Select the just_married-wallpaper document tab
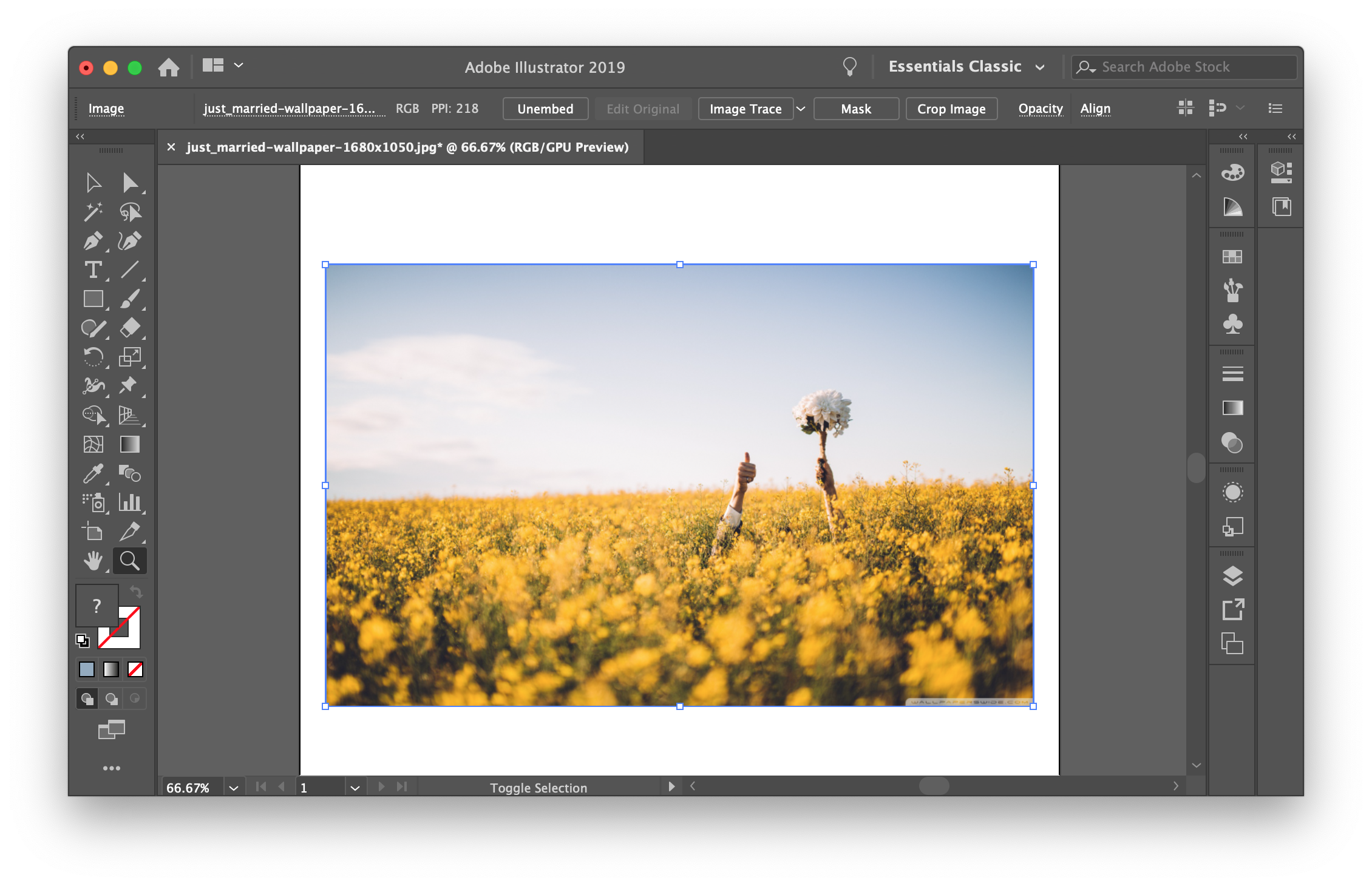Viewport: 1372px width, 886px height. pyautogui.click(x=407, y=147)
